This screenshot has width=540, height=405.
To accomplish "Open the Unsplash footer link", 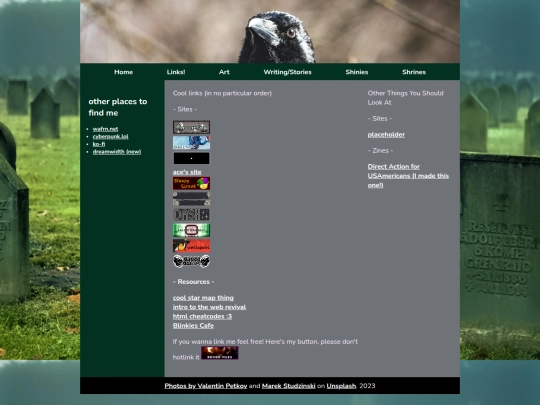I will pos(341,386).
